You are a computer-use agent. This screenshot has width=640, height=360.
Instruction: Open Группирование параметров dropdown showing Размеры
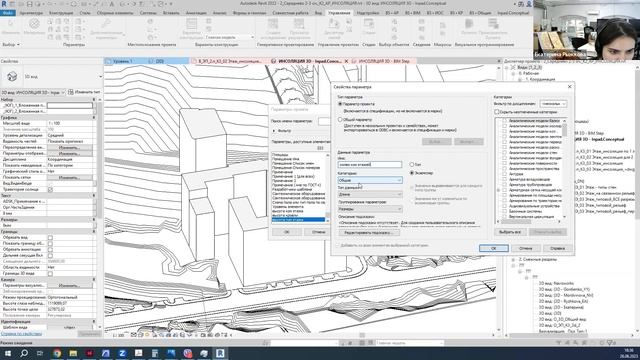click(x=370, y=209)
